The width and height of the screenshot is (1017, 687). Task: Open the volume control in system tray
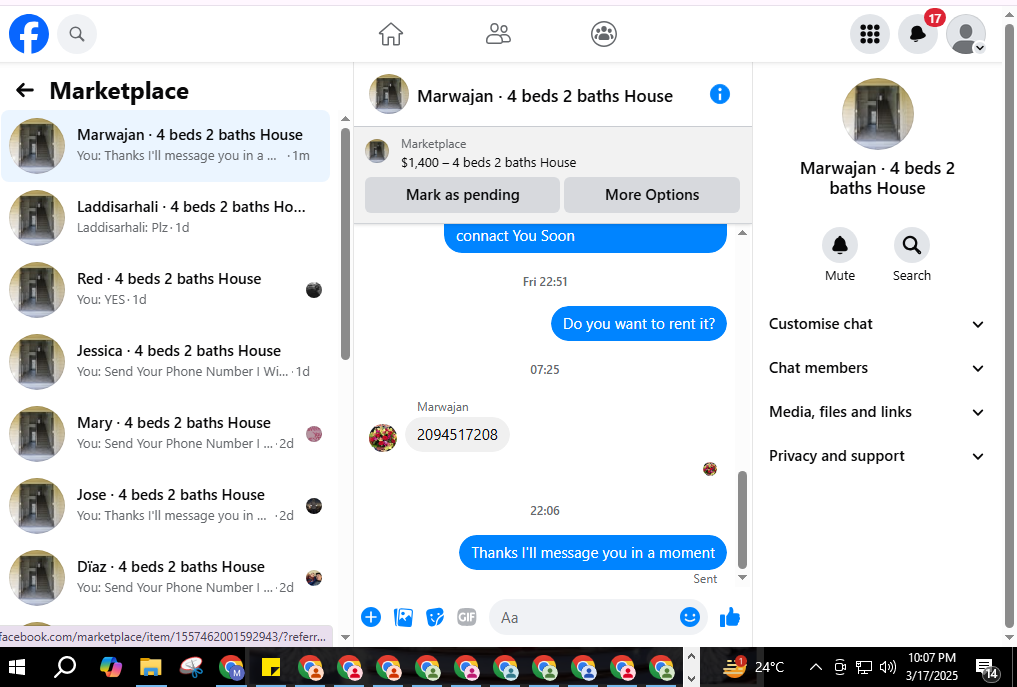click(888, 667)
